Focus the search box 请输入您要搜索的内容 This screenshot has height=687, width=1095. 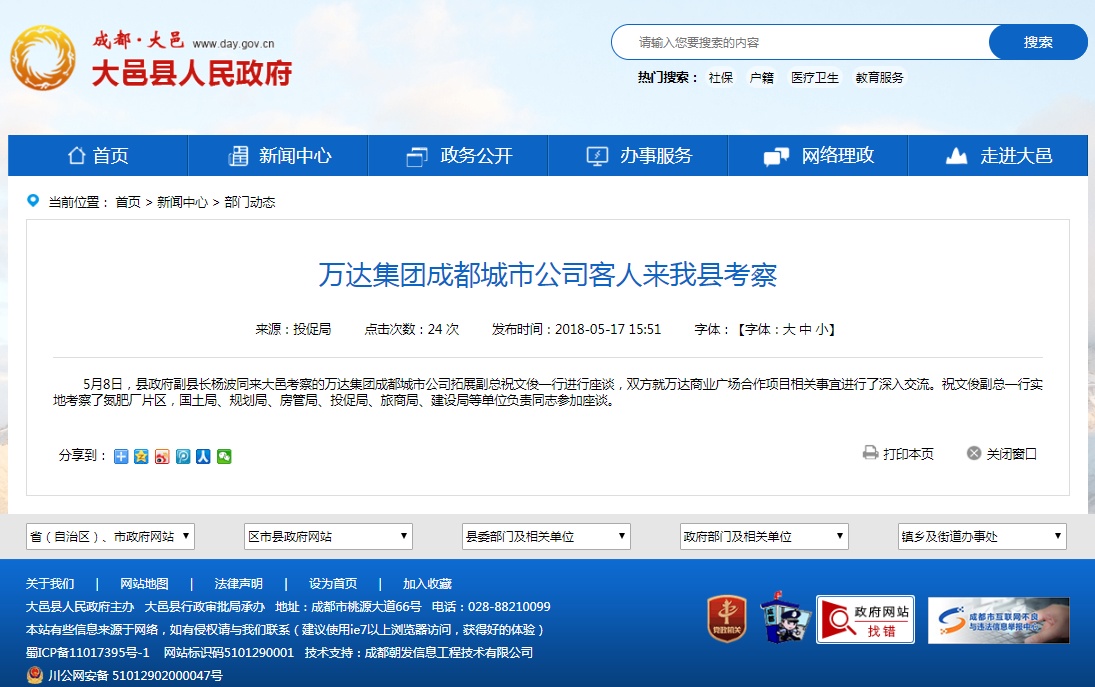(800, 42)
